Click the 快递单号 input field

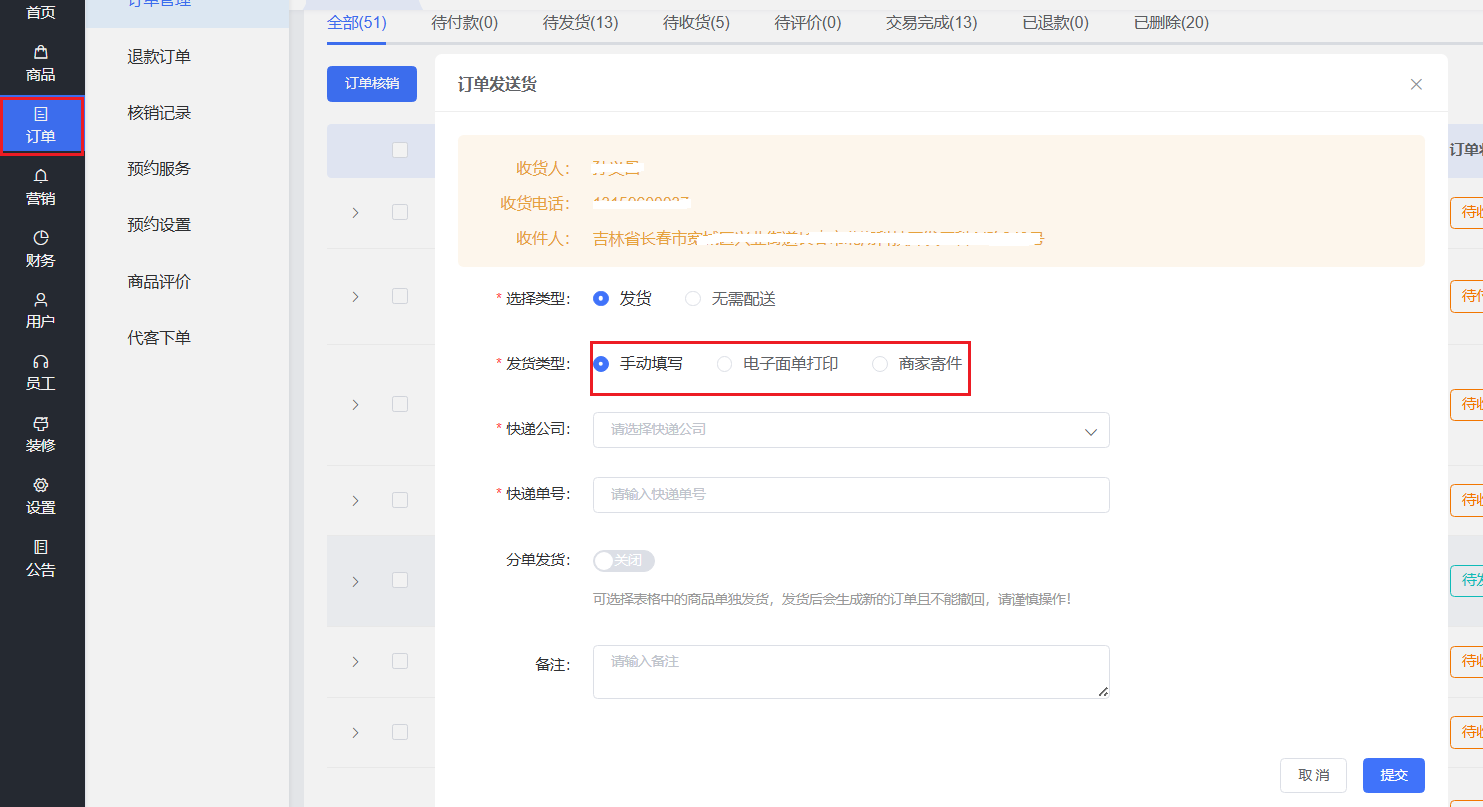pyautogui.click(x=851, y=495)
